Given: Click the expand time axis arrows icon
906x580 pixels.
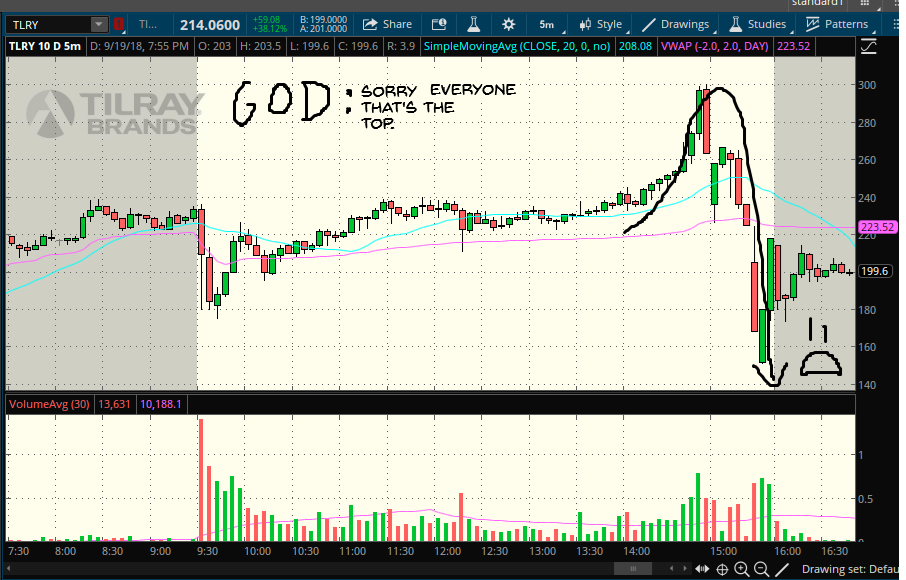Looking at the screenshot, I should [x=702, y=569].
